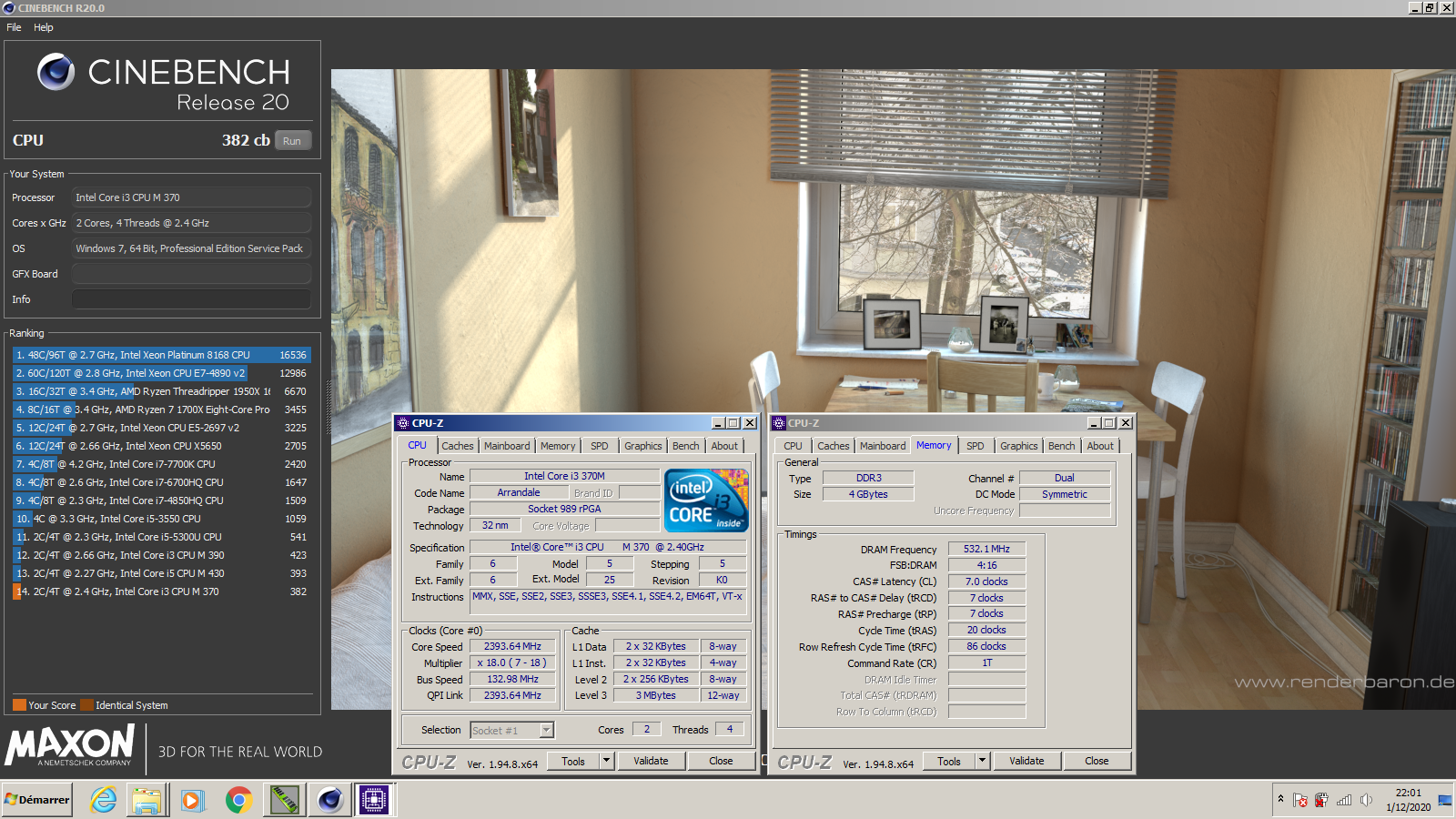
Task: Switch to Caches tab in left CPU-Z
Action: tap(458, 446)
